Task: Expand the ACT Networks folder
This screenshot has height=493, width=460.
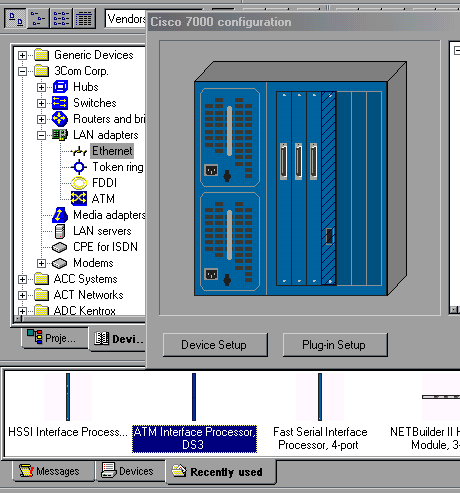Action: click(22, 295)
